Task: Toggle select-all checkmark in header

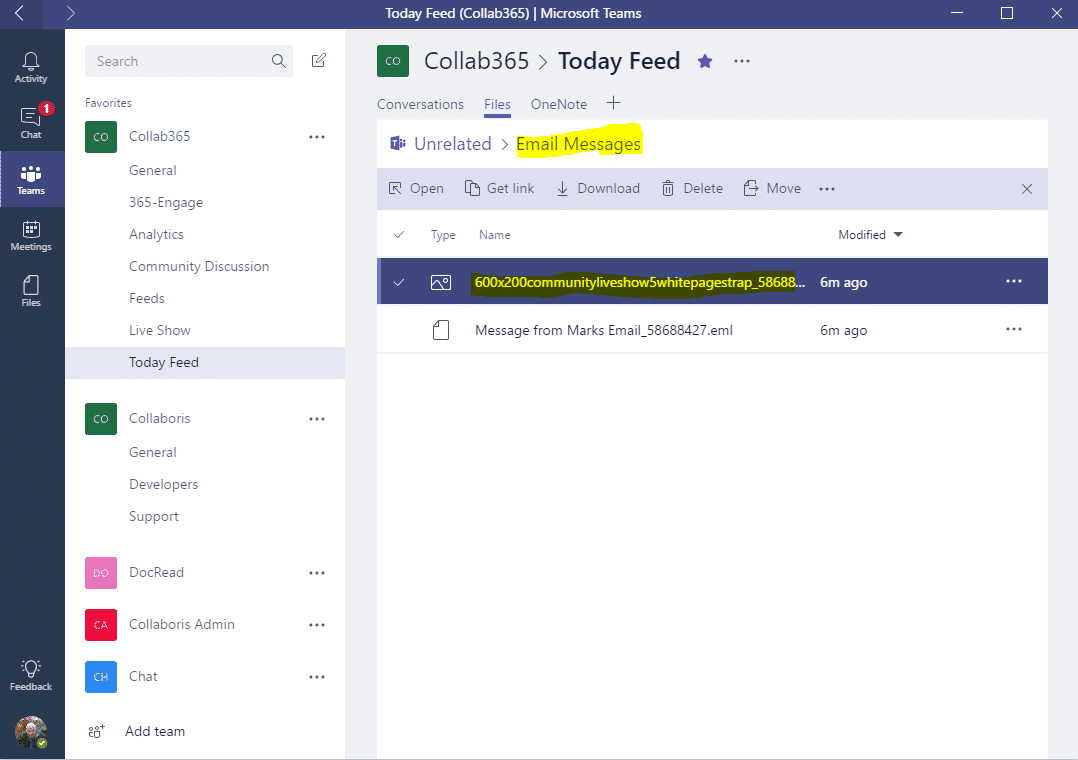Action: 399,235
